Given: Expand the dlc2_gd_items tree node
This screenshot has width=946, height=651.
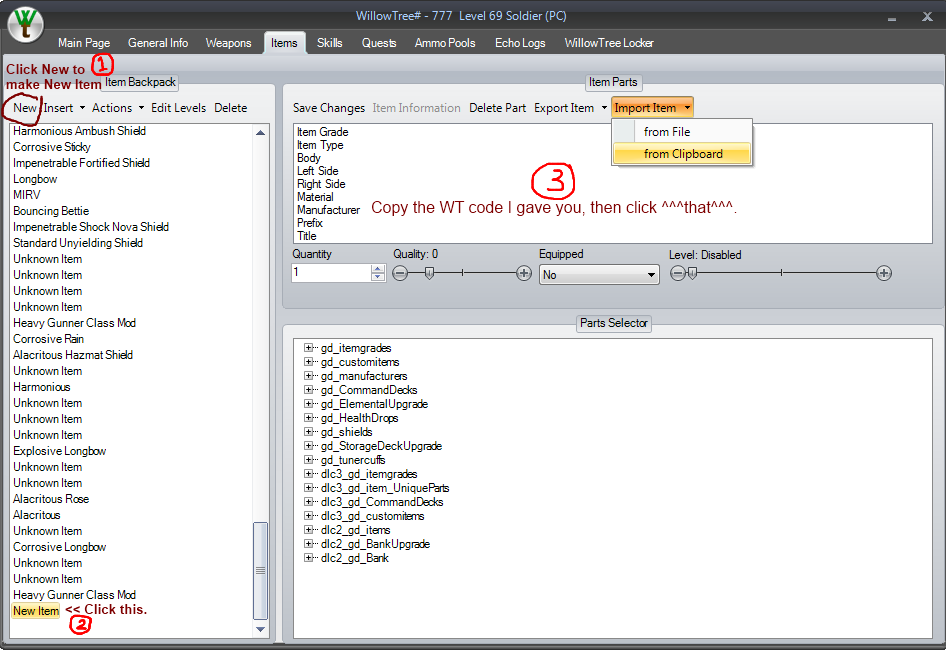Looking at the screenshot, I should point(309,530).
